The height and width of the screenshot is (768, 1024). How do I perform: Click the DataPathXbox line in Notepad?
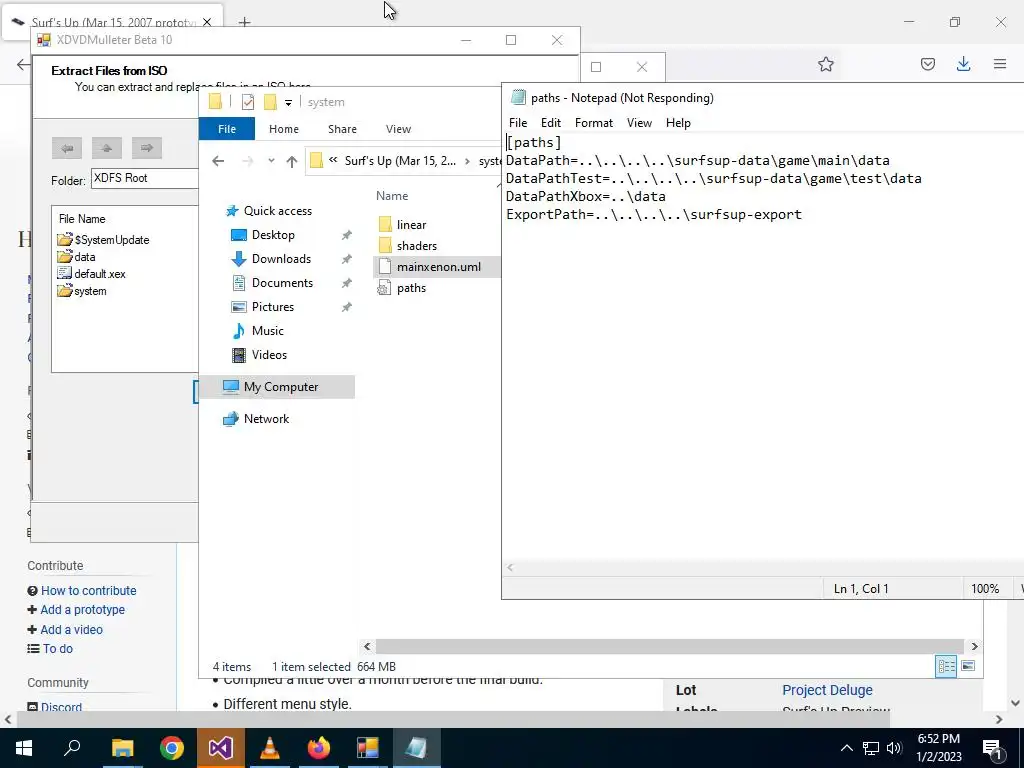tap(586, 197)
